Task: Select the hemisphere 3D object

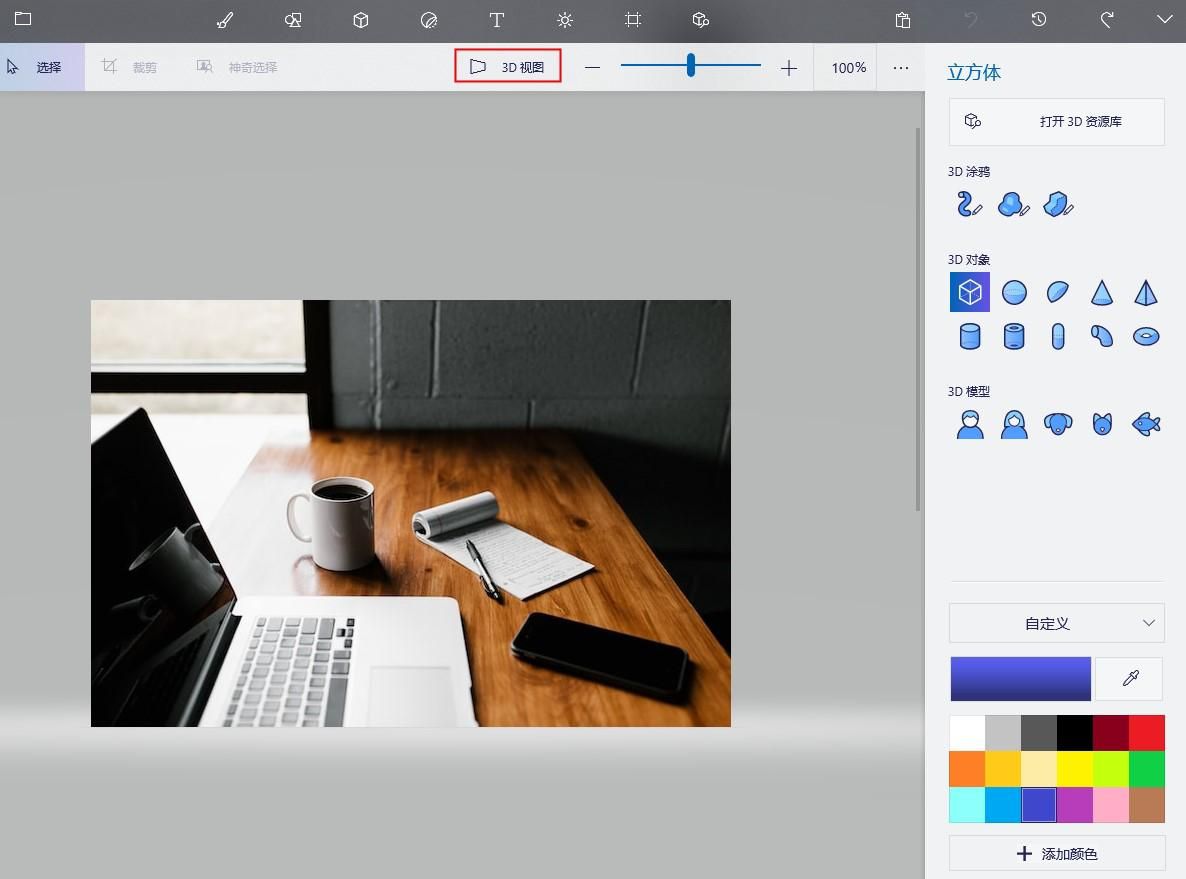Action: pos(1058,292)
